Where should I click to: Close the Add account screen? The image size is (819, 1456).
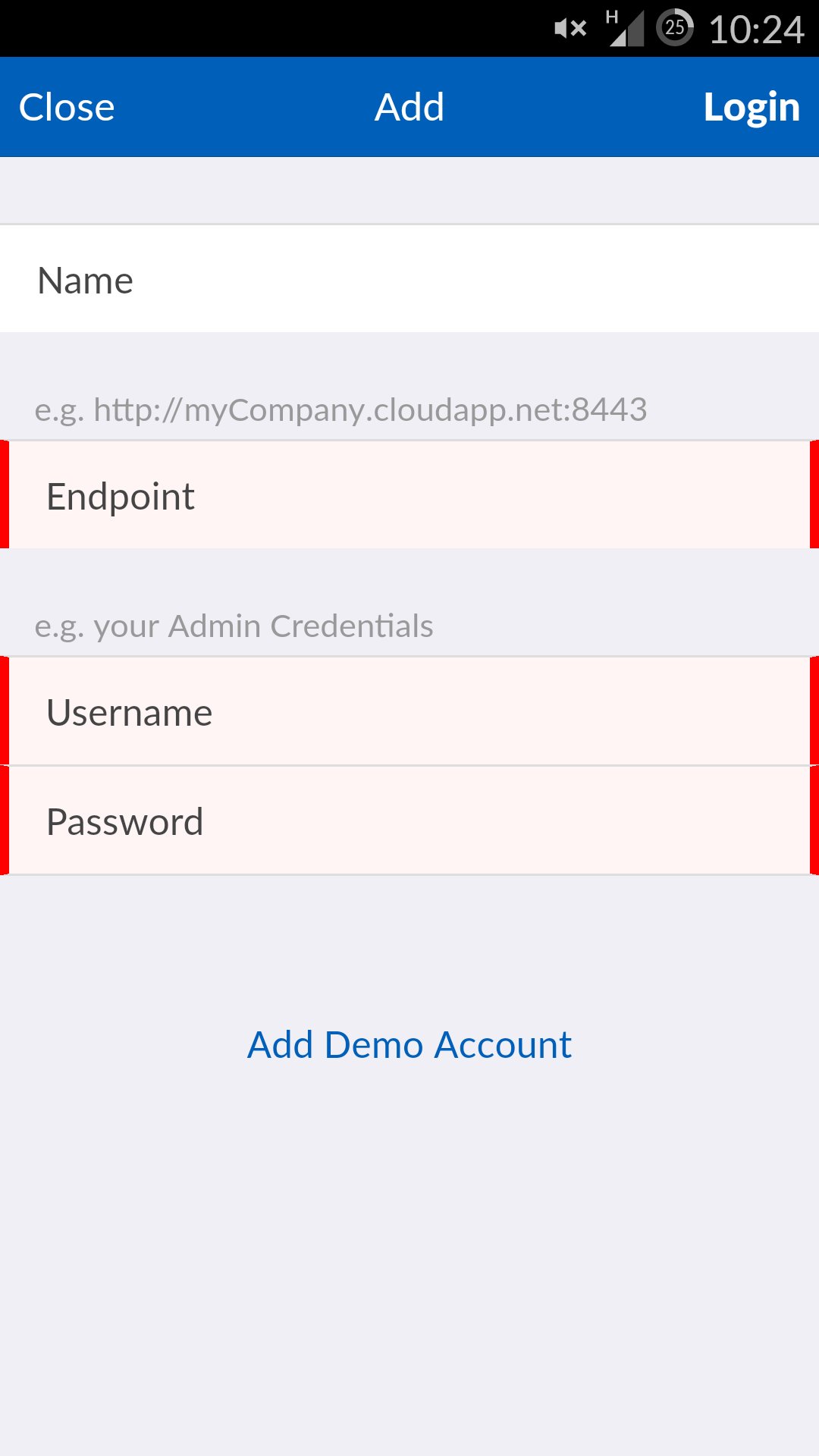coord(67,107)
